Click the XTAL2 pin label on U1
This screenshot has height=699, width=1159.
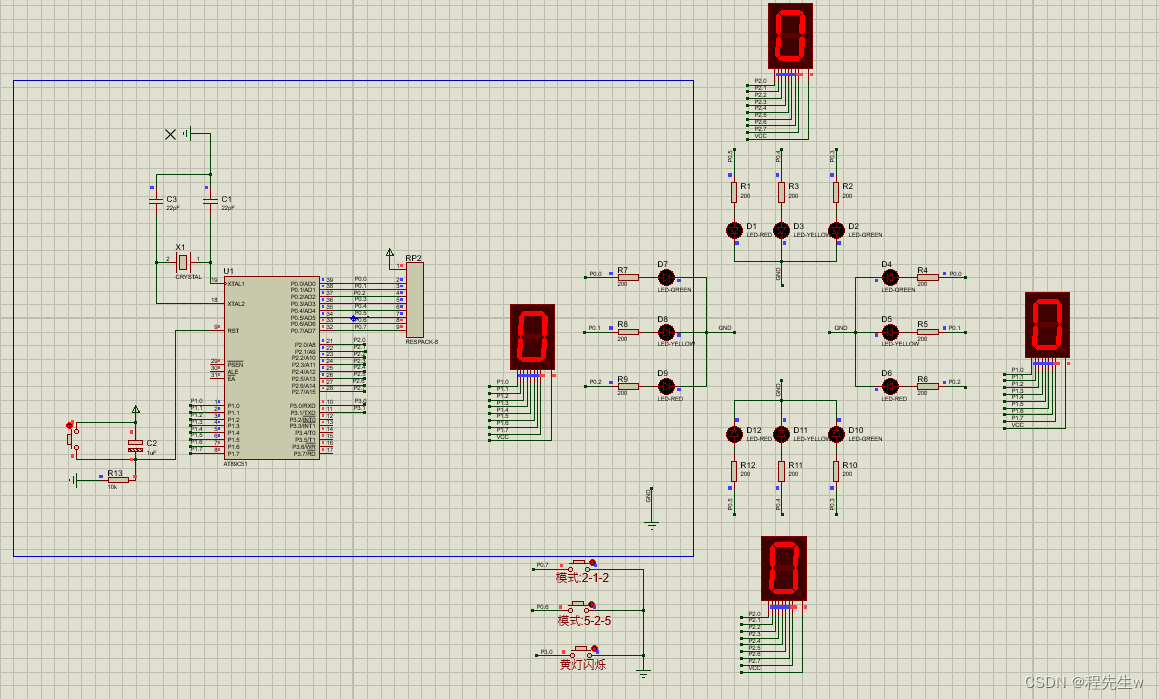click(x=237, y=304)
